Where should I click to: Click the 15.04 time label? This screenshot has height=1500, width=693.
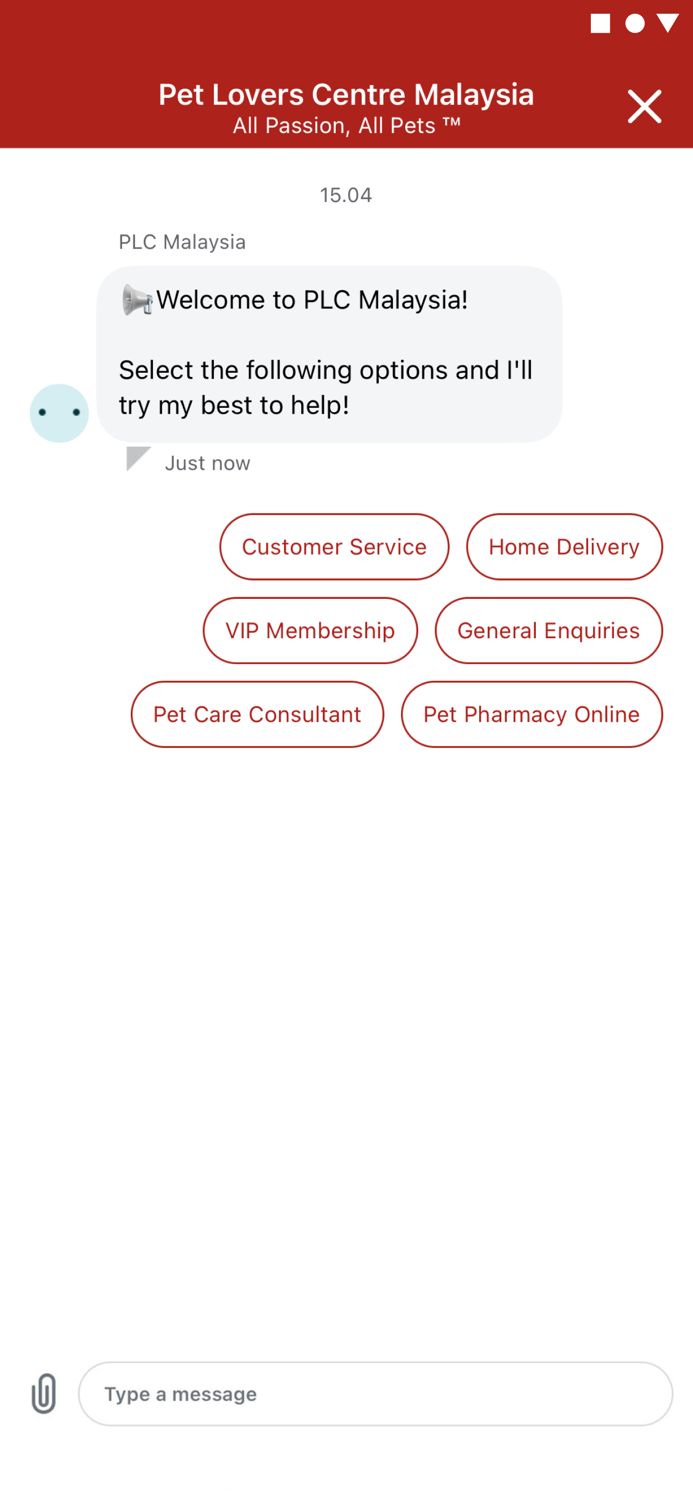coord(346,195)
